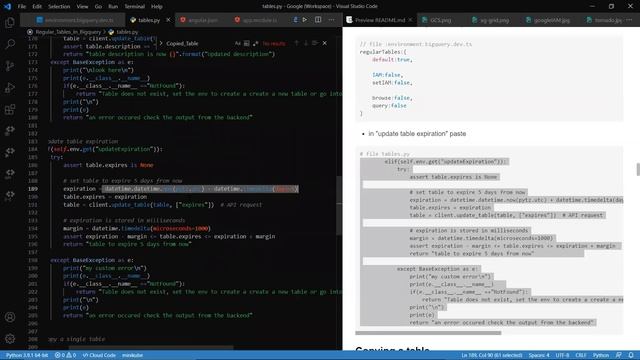Click the README preview vertical scrollbar thumb

click(x=638, y=169)
